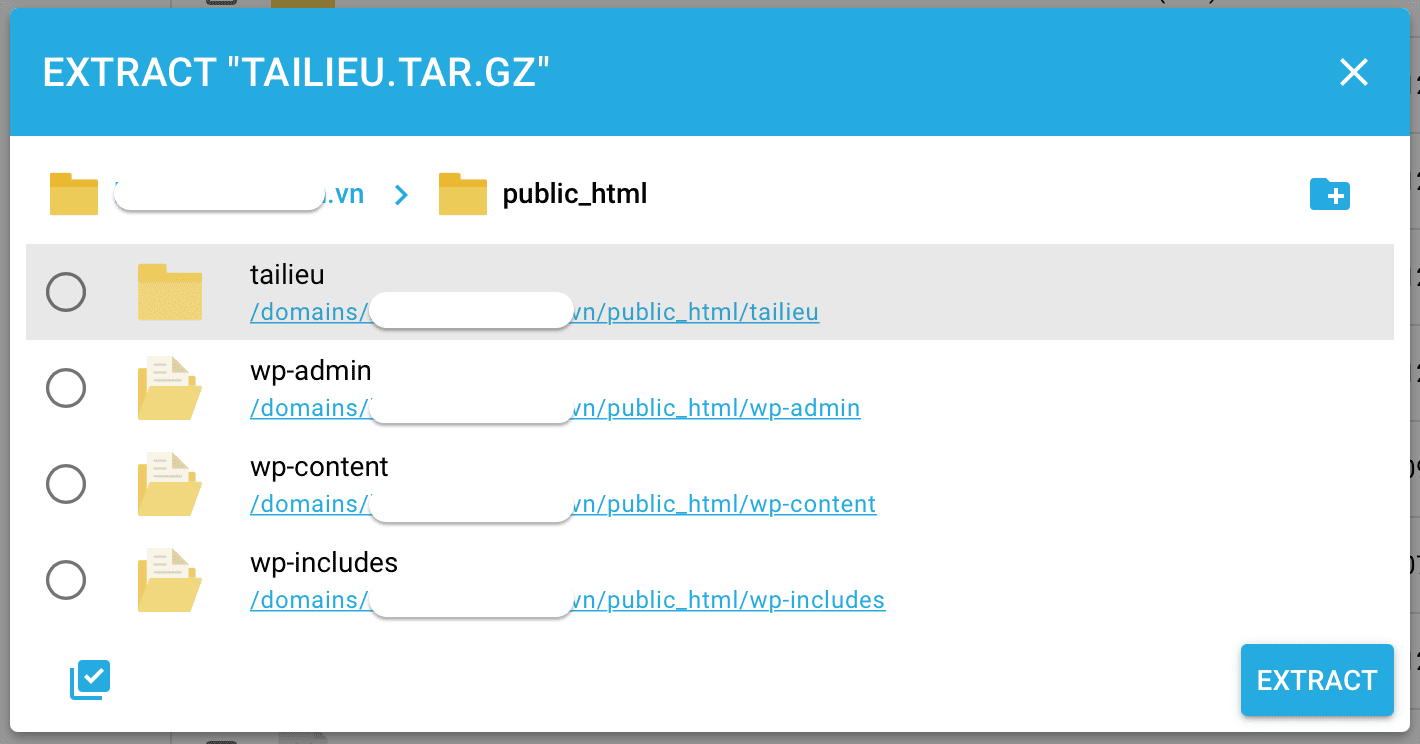Click the select-all checkmark icon
The height and width of the screenshot is (744, 1420).
coord(90,680)
